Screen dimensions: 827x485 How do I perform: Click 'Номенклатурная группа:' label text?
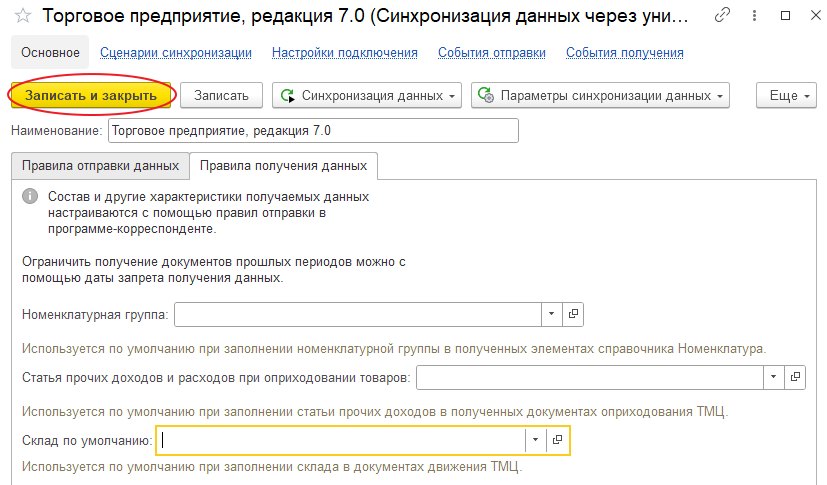[x=95, y=315]
